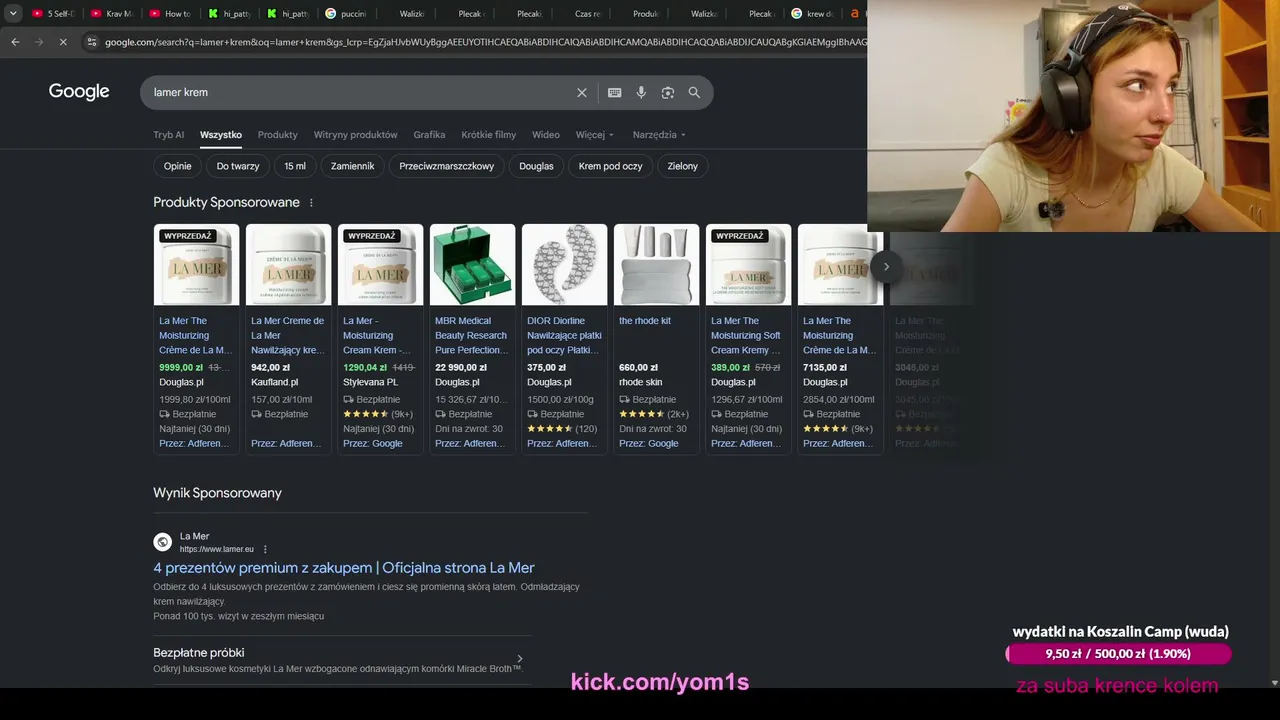The image size is (1280, 720).
Task: Open the 'Witryny produktów' tab
Action: [x=356, y=135]
